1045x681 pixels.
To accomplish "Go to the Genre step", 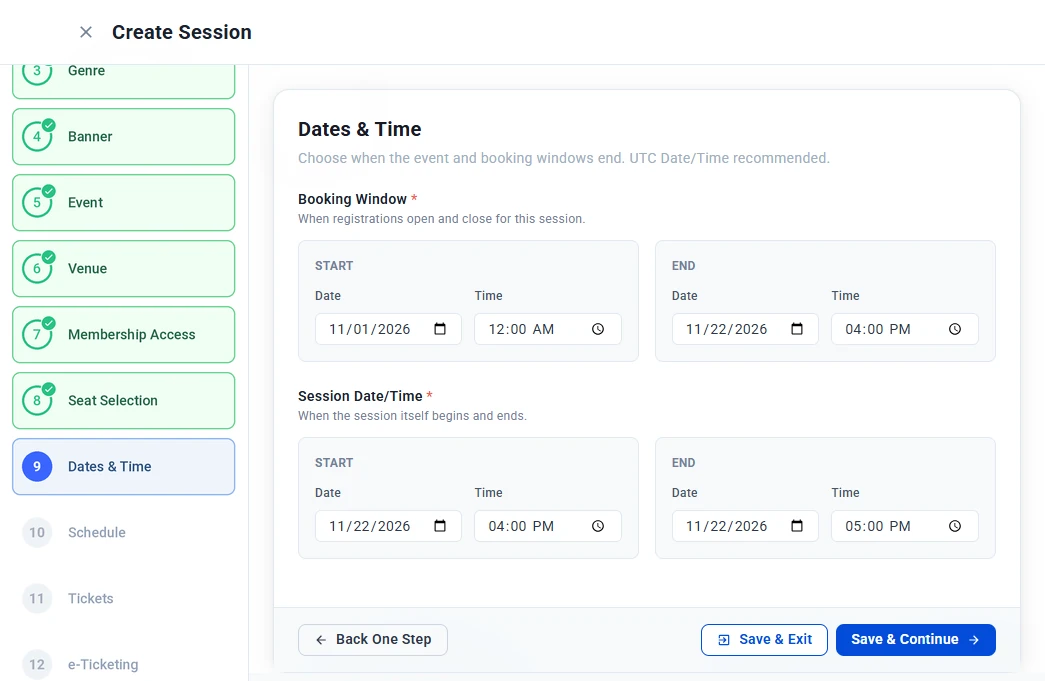I will coord(123,81).
